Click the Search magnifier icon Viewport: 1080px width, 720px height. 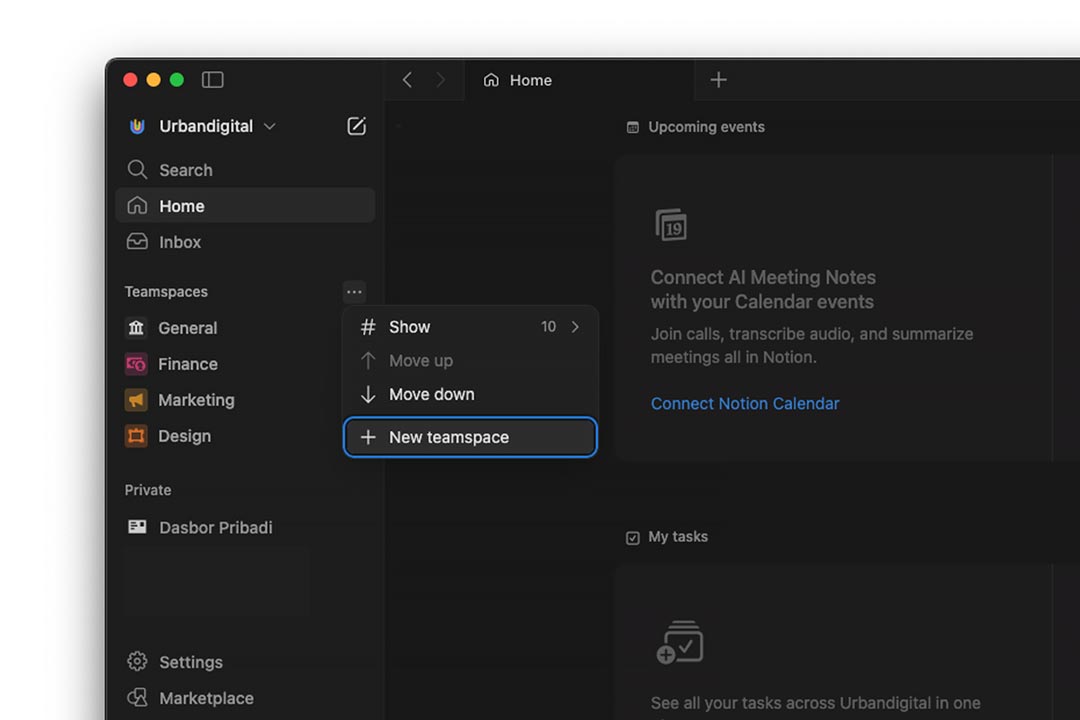137,169
